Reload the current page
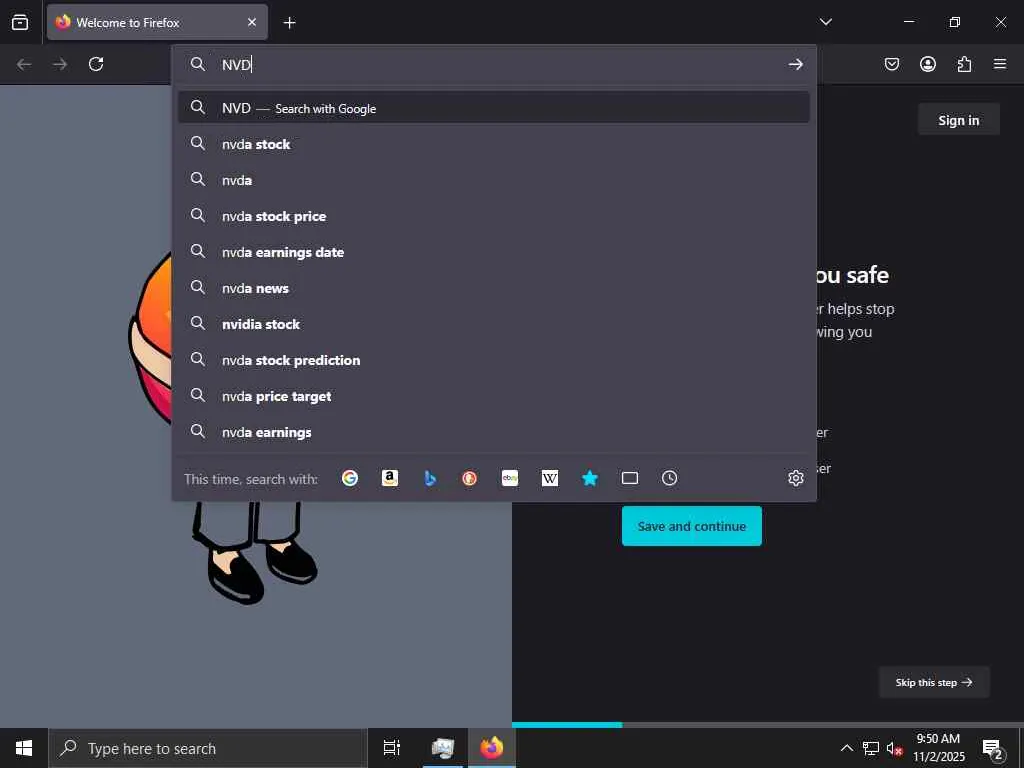1024x768 pixels. pos(96,64)
